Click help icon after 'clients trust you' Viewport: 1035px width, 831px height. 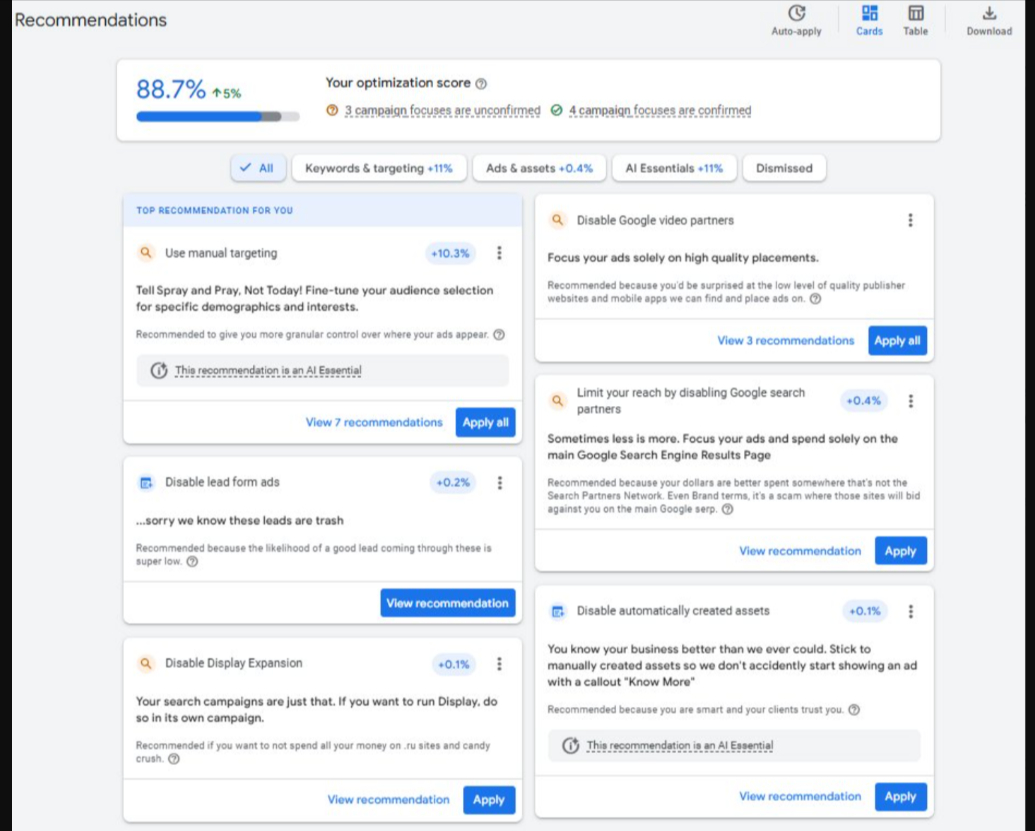tap(854, 710)
